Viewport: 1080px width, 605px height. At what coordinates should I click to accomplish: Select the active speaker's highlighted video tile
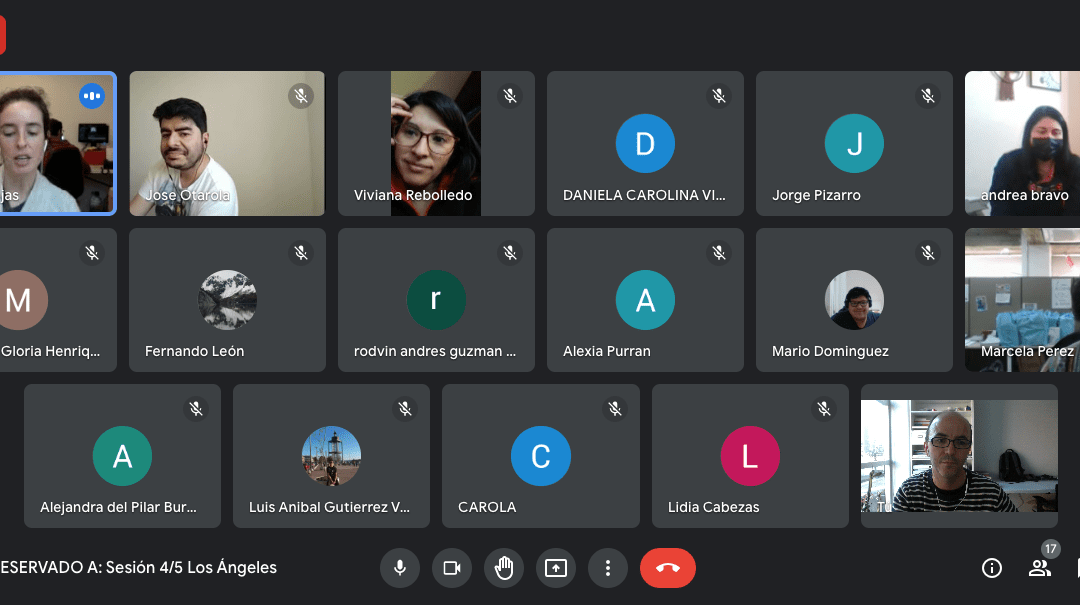pos(58,143)
